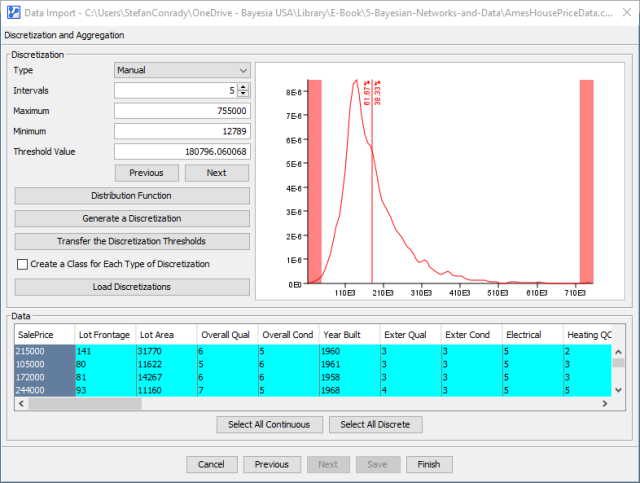This screenshot has height=483, width=640.
Task: Click the Cancel button
Action: point(211,465)
